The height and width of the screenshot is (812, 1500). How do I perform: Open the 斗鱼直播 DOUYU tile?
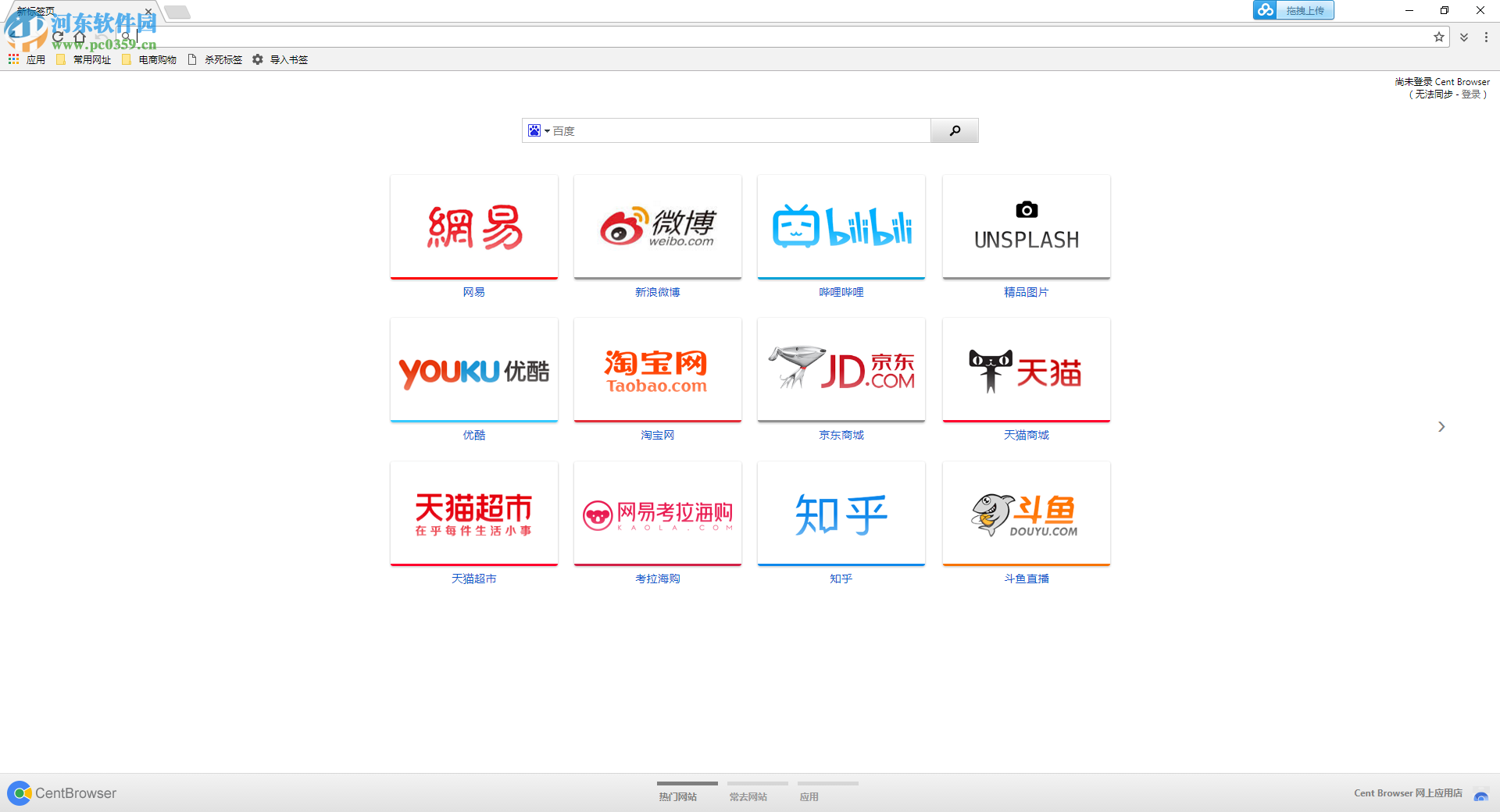[x=1026, y=513]
